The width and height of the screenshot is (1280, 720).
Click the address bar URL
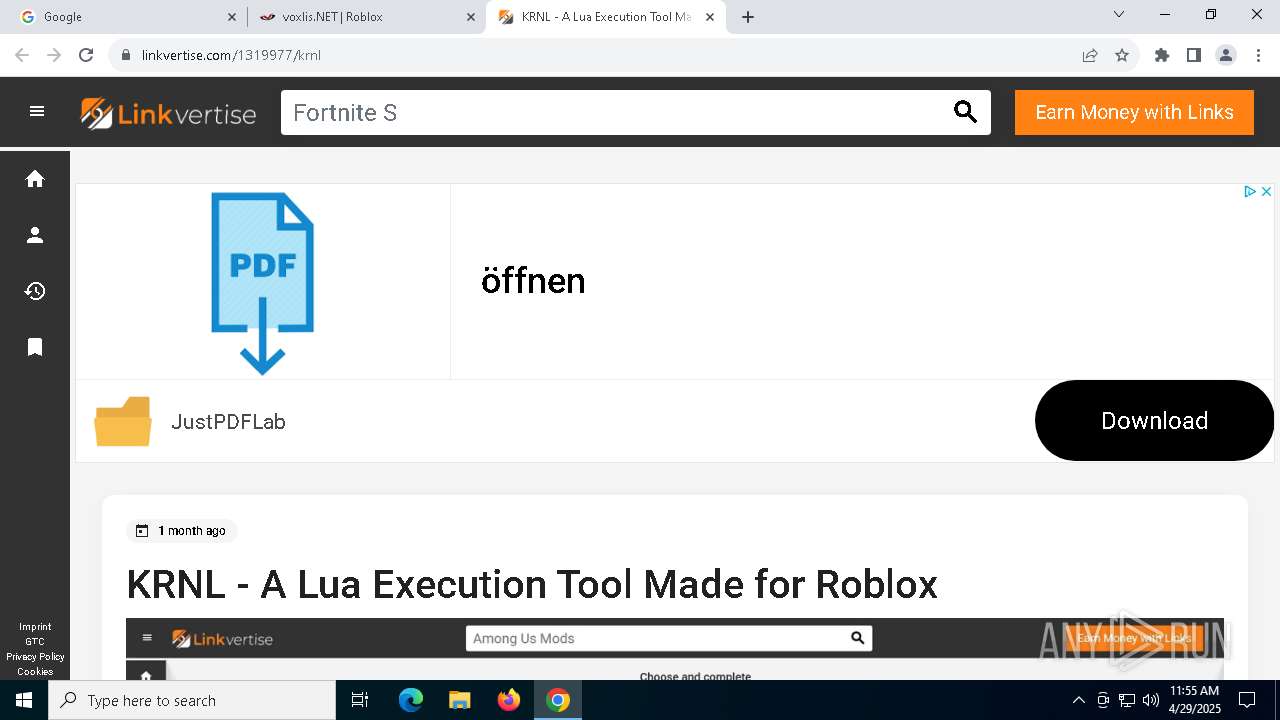[231, 55]
